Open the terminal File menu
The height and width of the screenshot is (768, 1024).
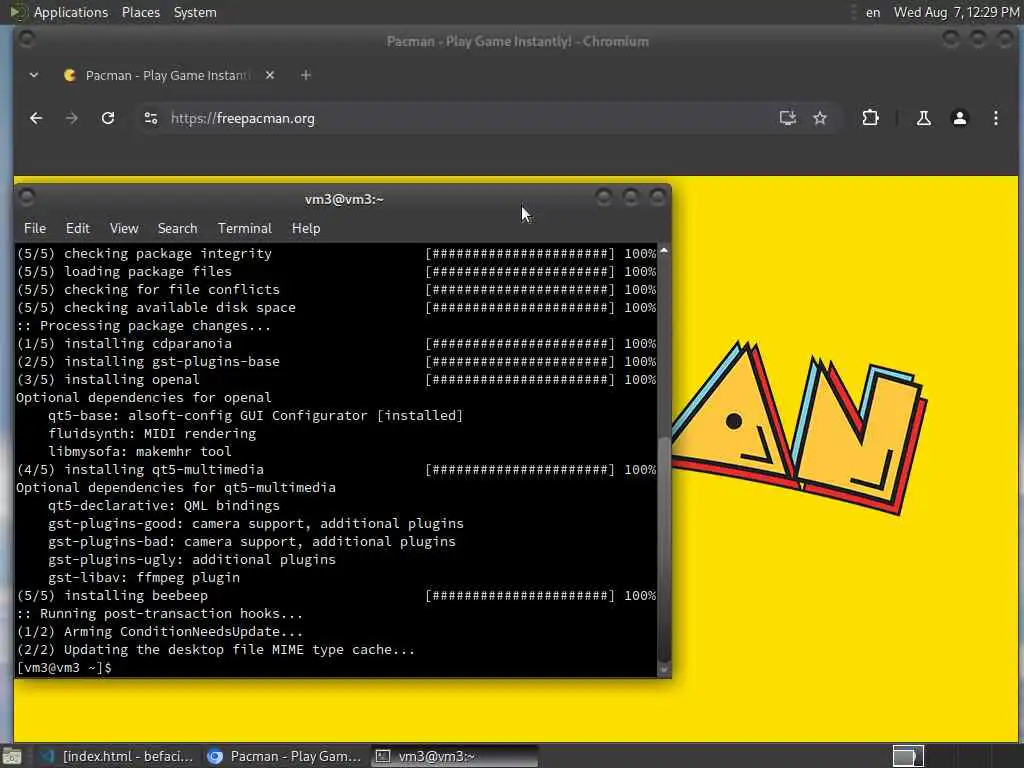tap(35, 228)
